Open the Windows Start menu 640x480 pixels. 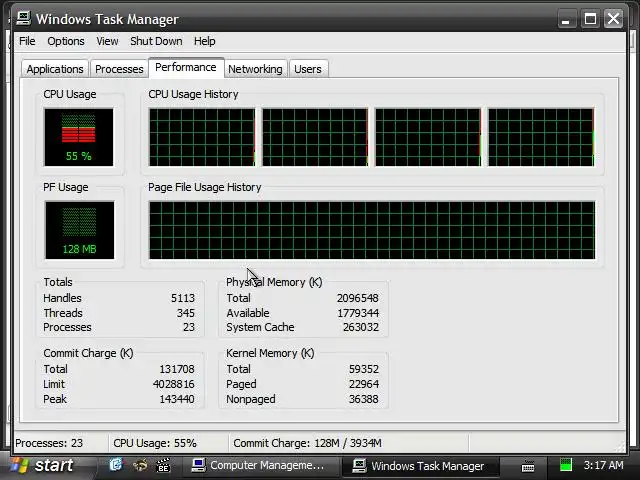(x=43, y=466)
